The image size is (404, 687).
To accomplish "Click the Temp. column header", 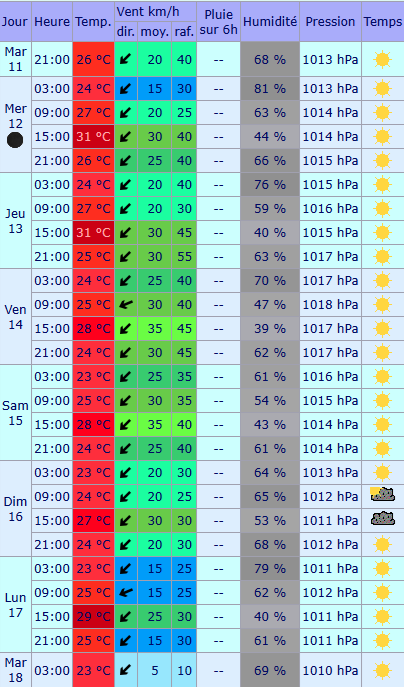I will point(93,21).
